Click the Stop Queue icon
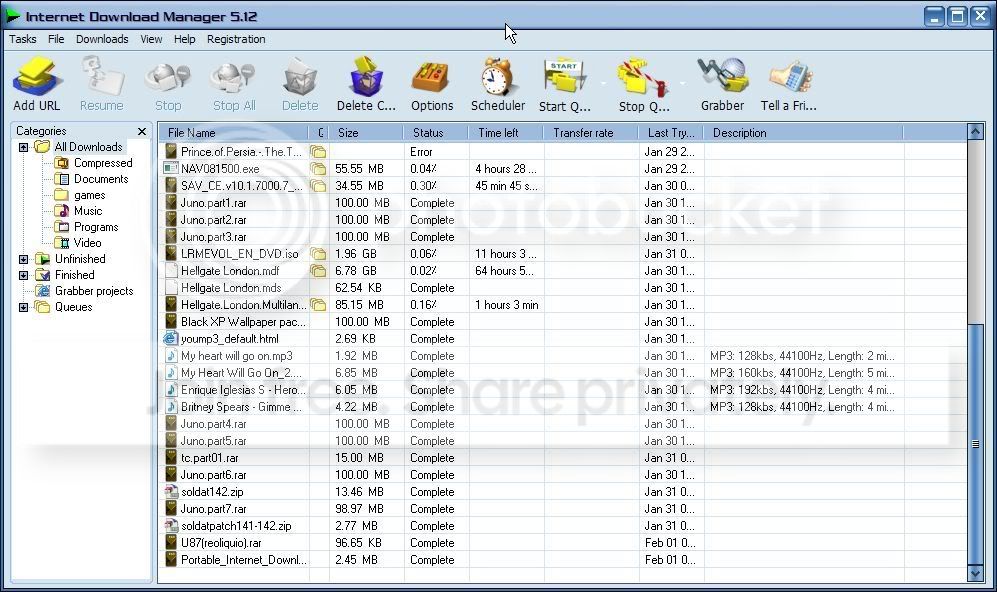 coord(643,78)
